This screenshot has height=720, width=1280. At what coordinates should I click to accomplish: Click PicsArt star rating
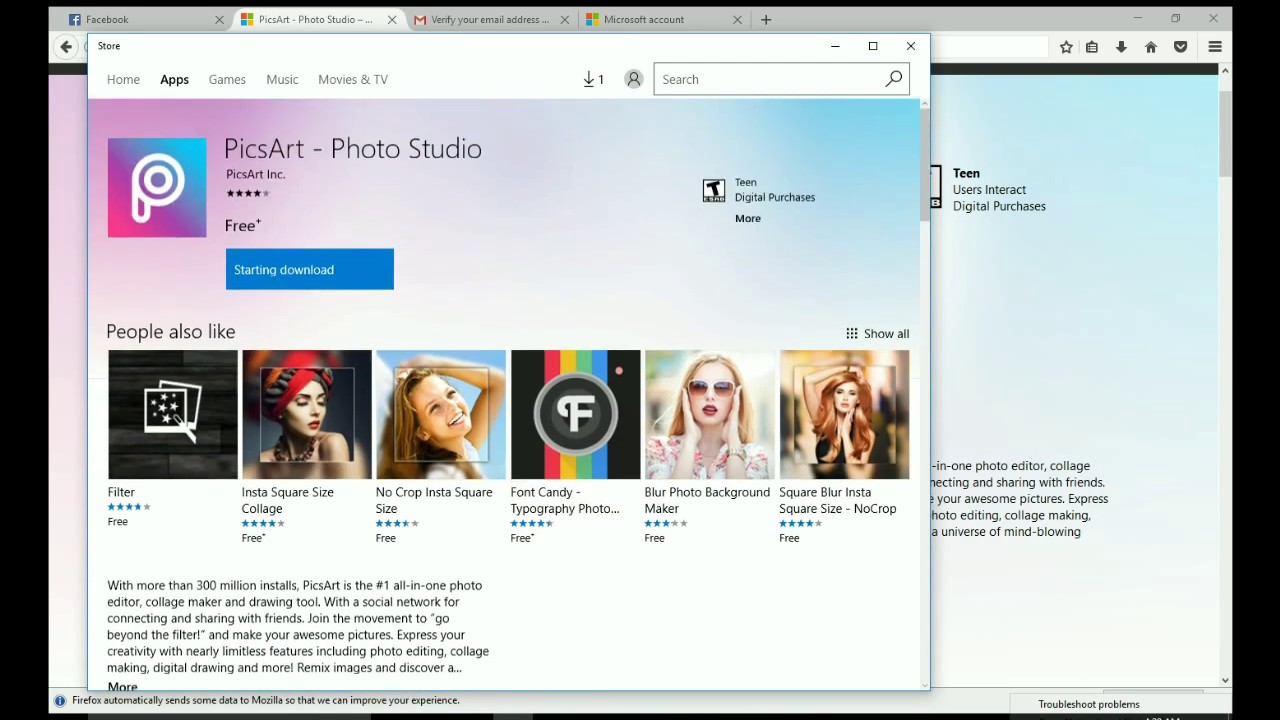coord(248,193)
